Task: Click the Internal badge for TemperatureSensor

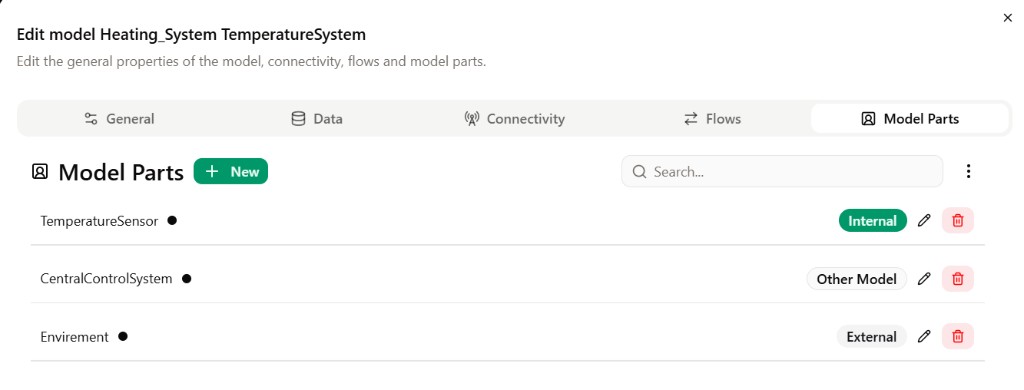Action: (x=872, y=221)
